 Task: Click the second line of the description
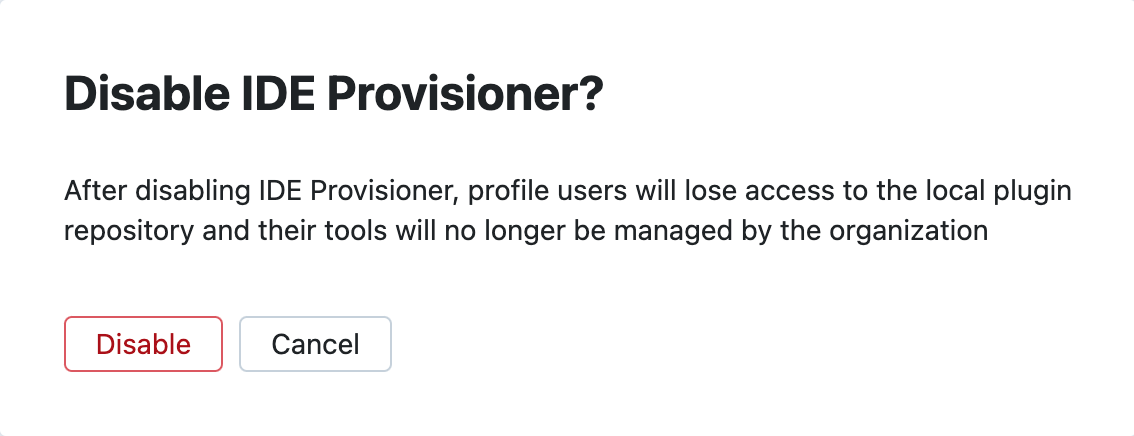(x=526, y=231)
